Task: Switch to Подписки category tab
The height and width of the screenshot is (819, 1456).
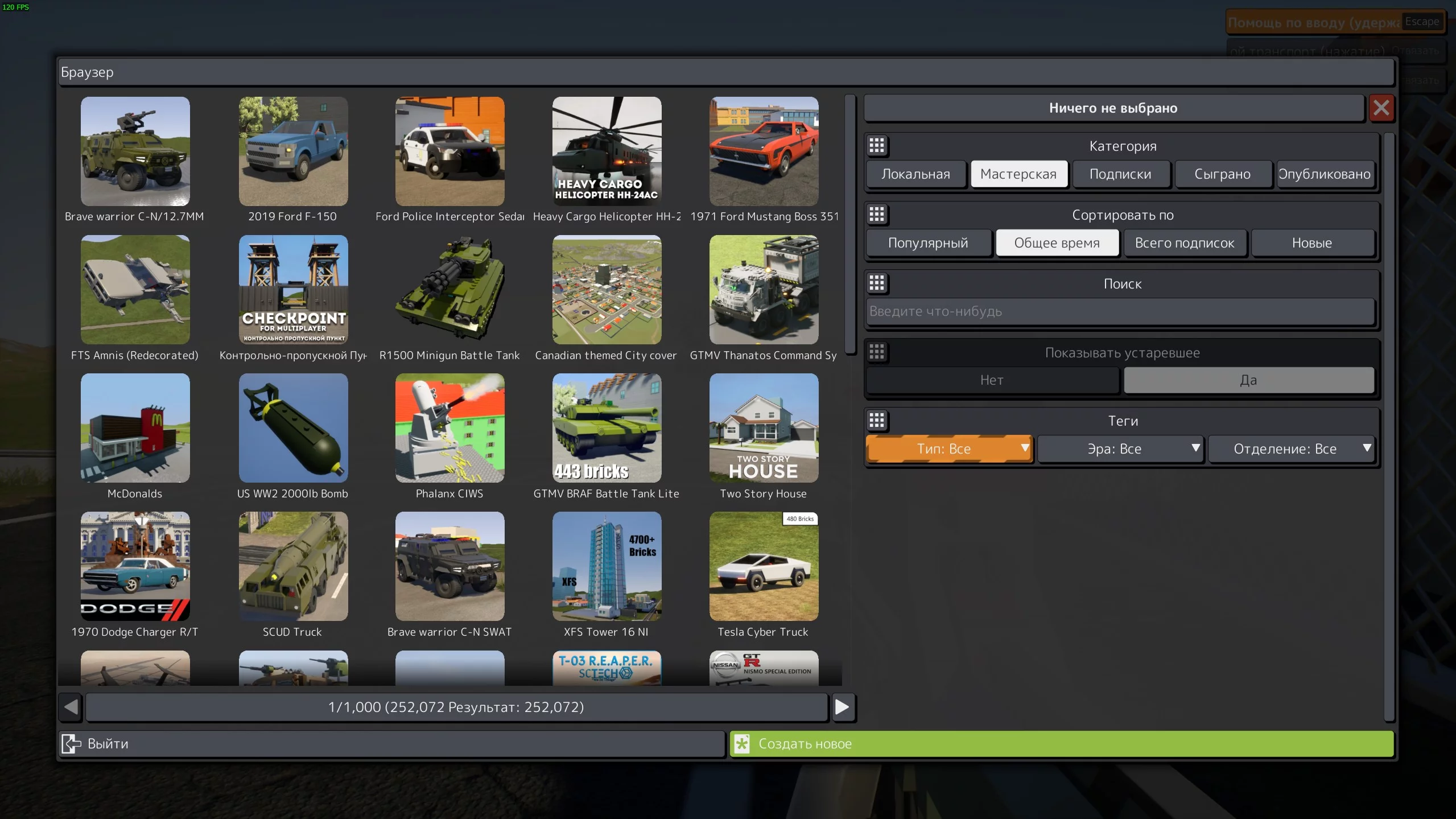Action: click(x=1120, y=174)
